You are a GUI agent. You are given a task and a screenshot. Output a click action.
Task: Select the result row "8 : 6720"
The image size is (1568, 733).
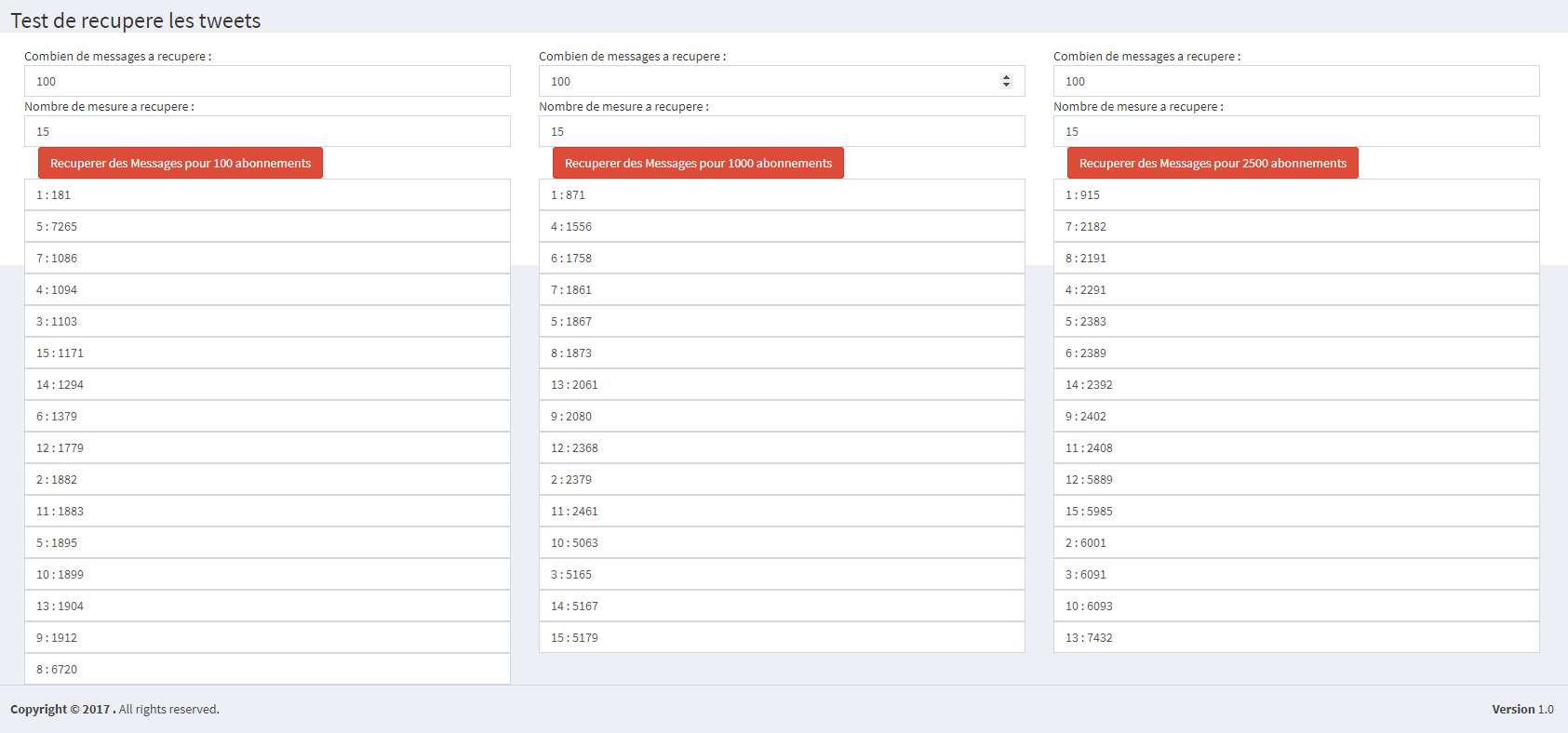(267, 669)
